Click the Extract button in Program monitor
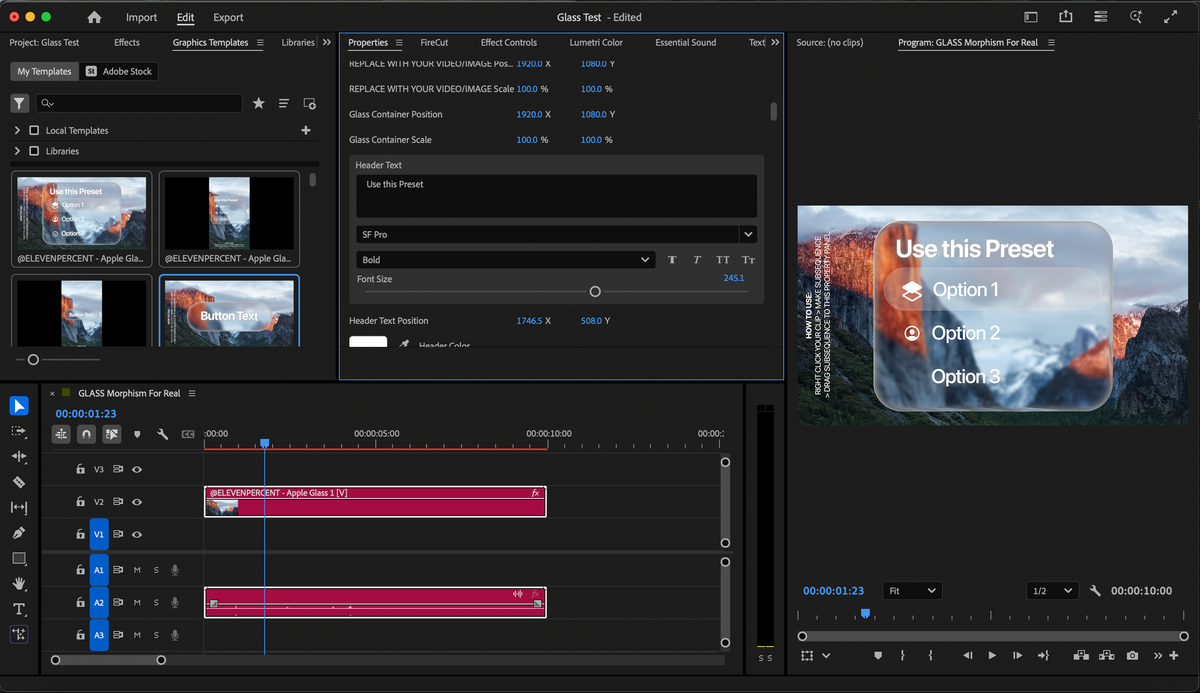This screenshot has width=1200, height=693. tap(1106, 656)
